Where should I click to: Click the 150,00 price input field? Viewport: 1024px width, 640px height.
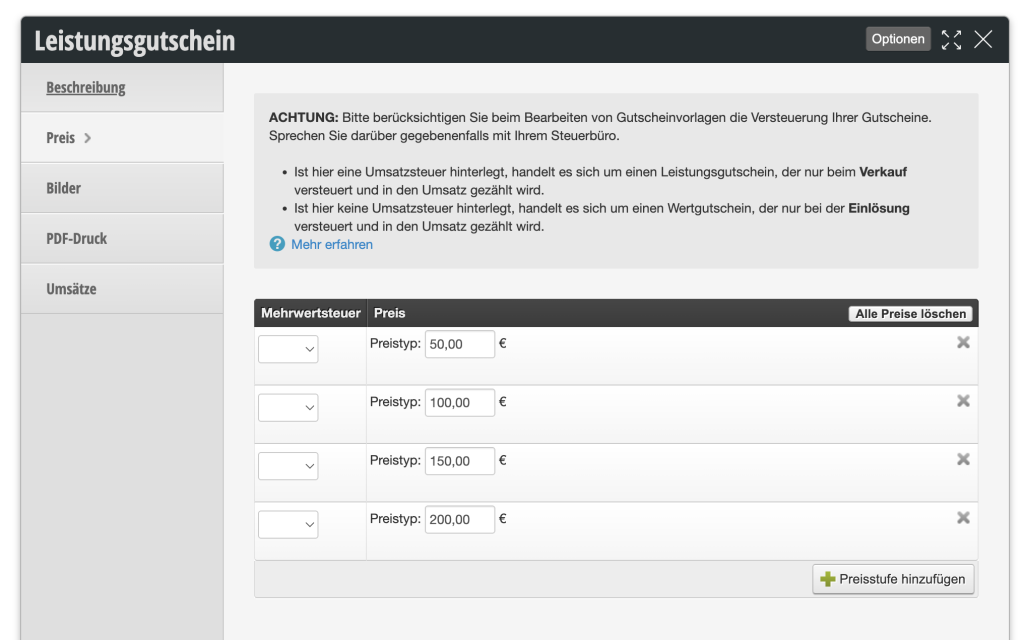459,461
